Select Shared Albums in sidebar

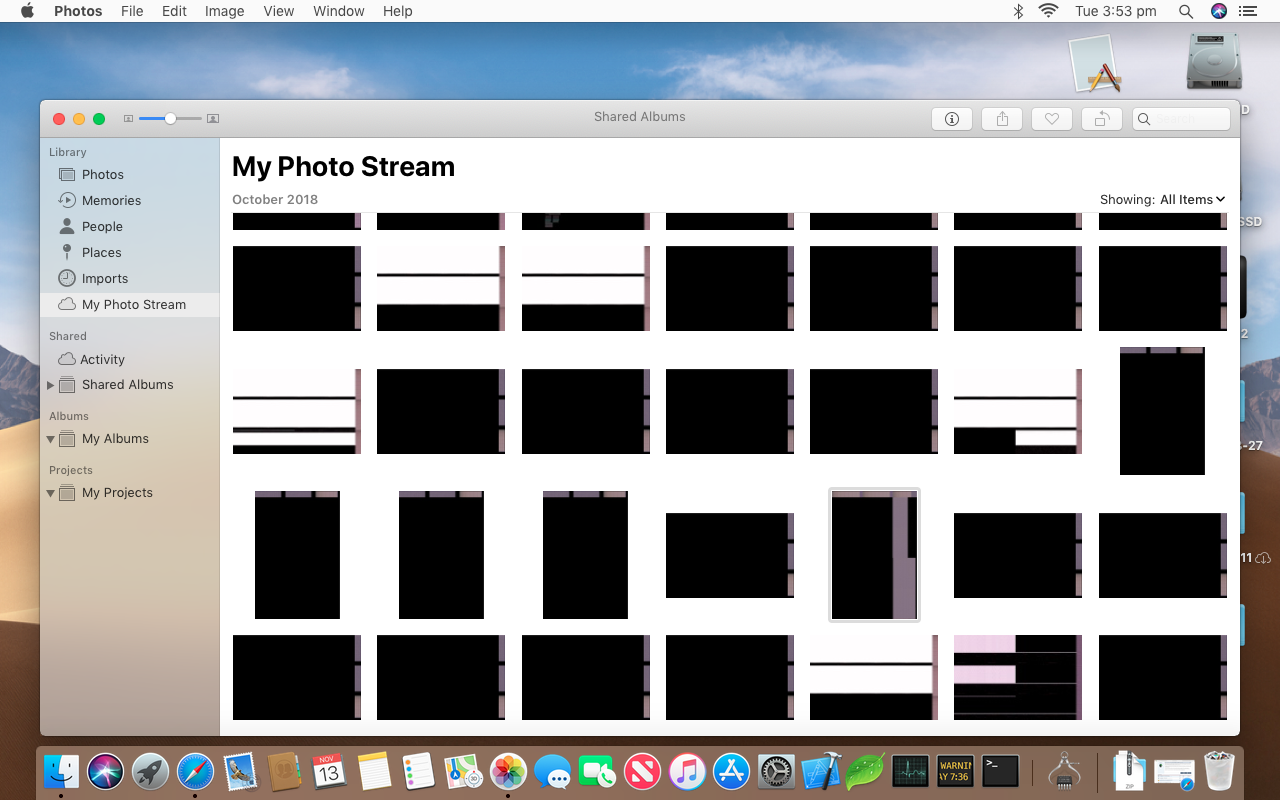coord(128,384)
